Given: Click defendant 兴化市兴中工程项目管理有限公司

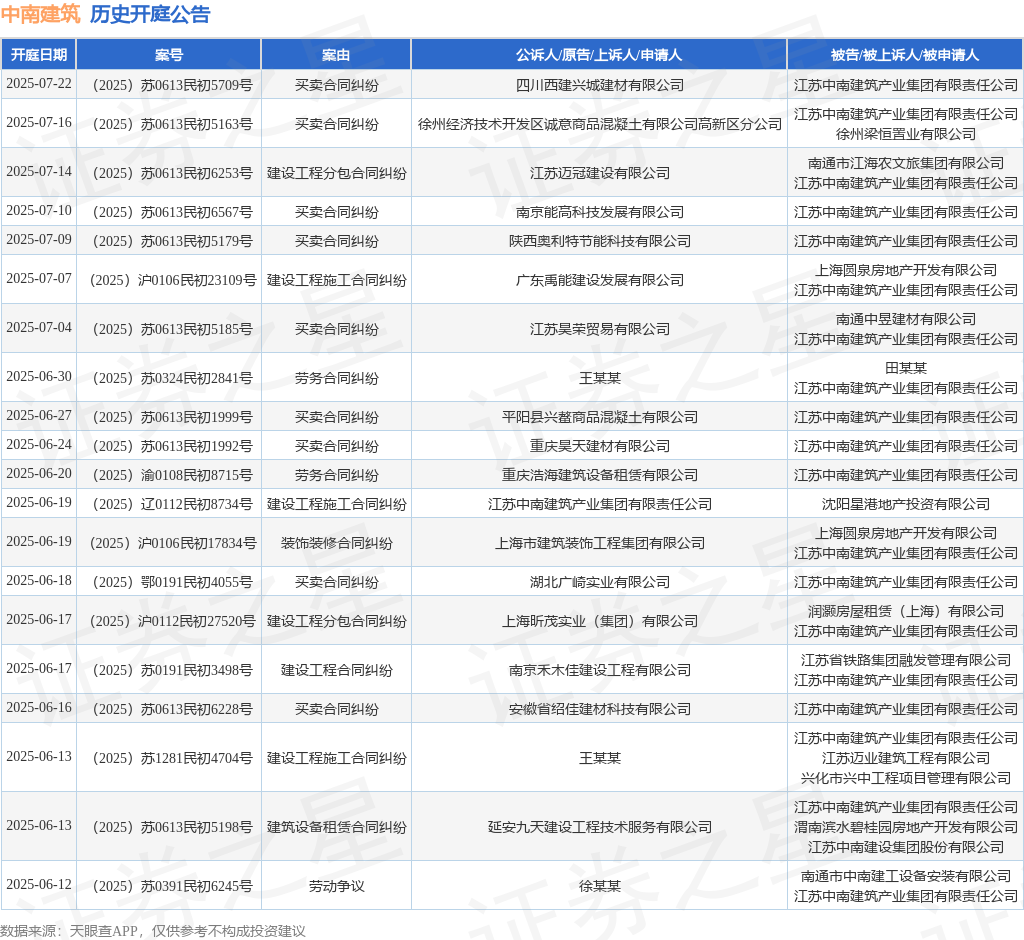Looking at the screenshot, I should (x=906, y=779).
